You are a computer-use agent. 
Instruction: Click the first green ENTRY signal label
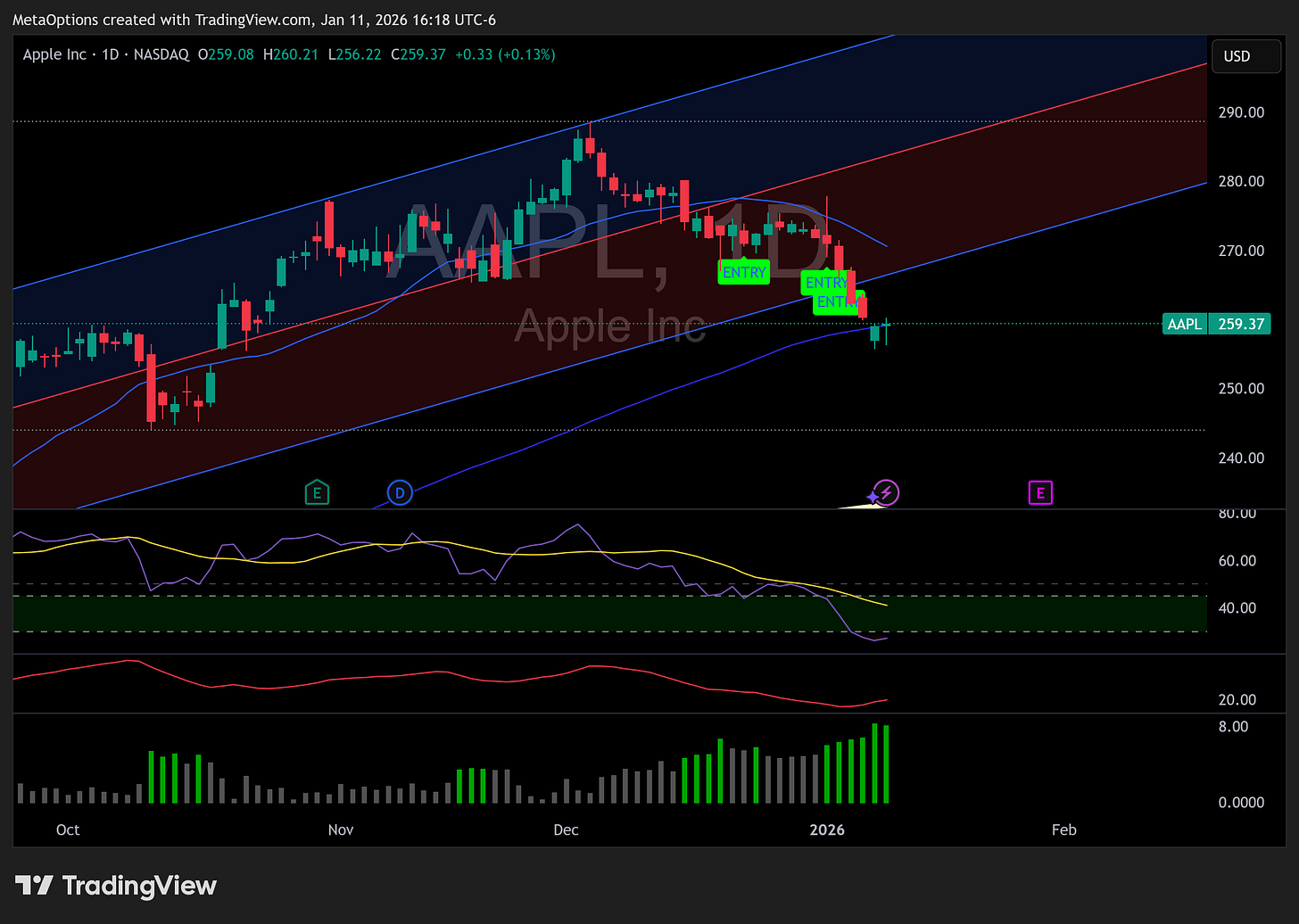(743, 272)
